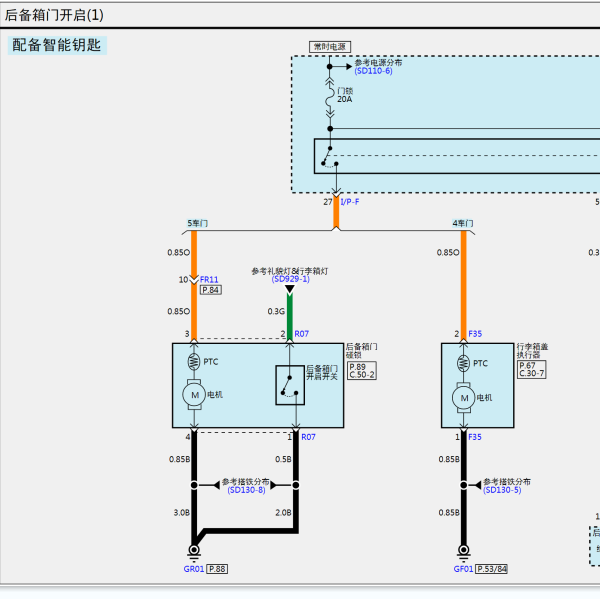Screen dimensions: 600x599
Task: Click F35 link at pin 2
Action: click(475, 334)
